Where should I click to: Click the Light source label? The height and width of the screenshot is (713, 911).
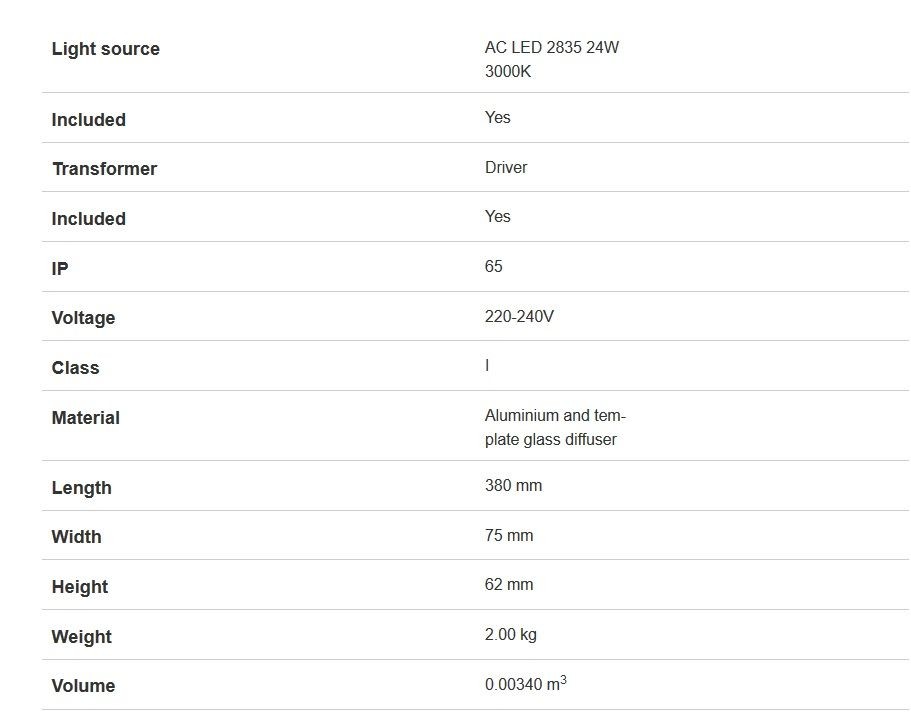tap(105, 49)
